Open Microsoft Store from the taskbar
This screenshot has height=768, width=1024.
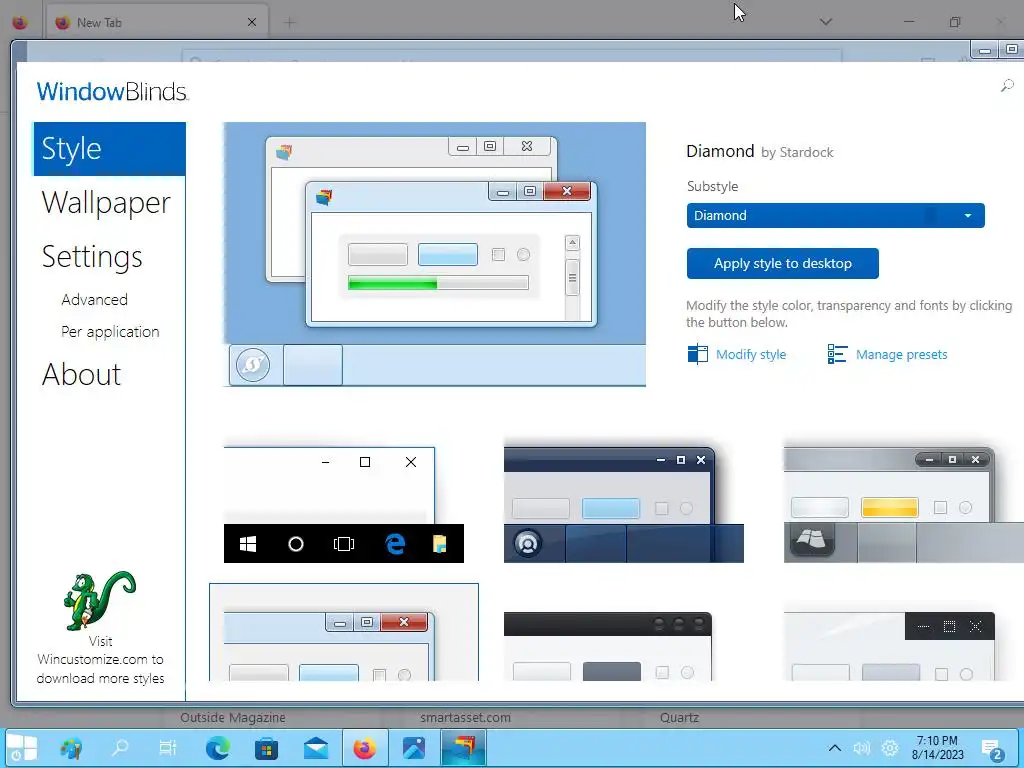(266, 748)
